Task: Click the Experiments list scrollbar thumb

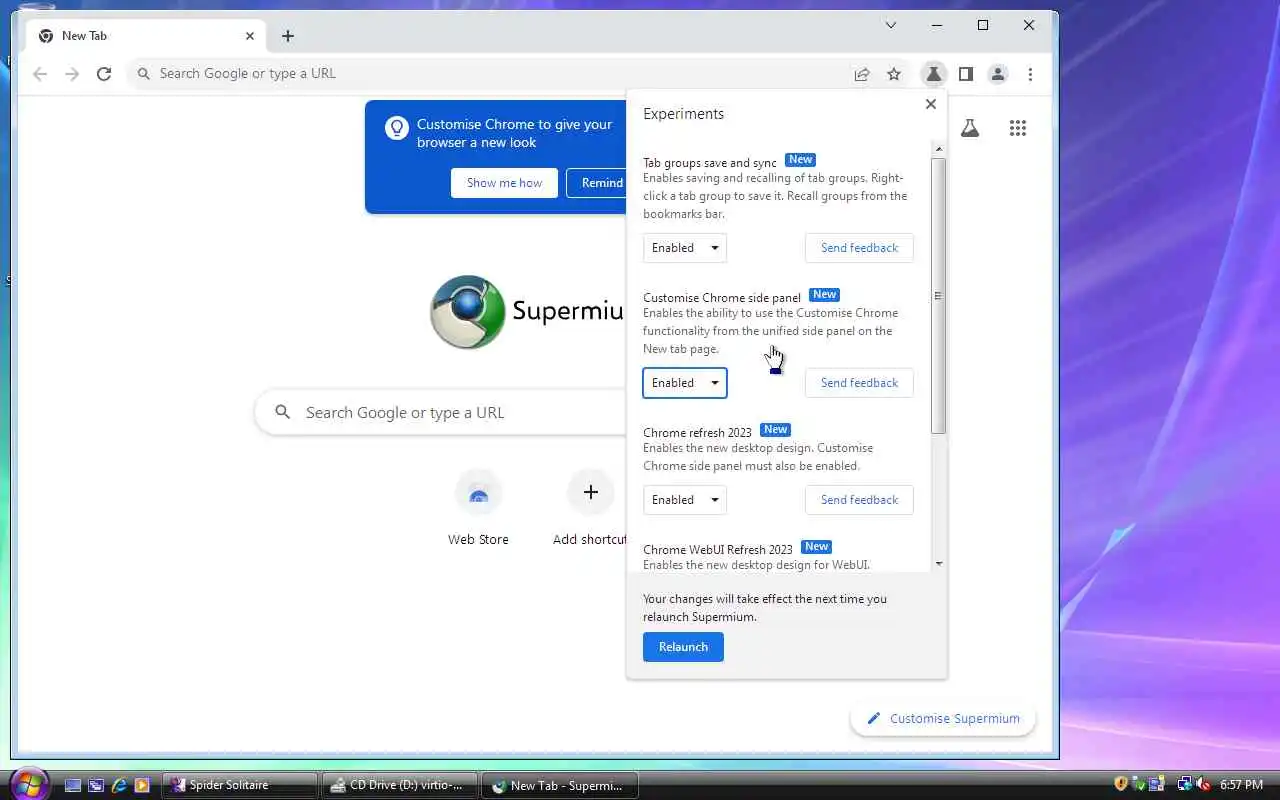Action: click(938, 295)
